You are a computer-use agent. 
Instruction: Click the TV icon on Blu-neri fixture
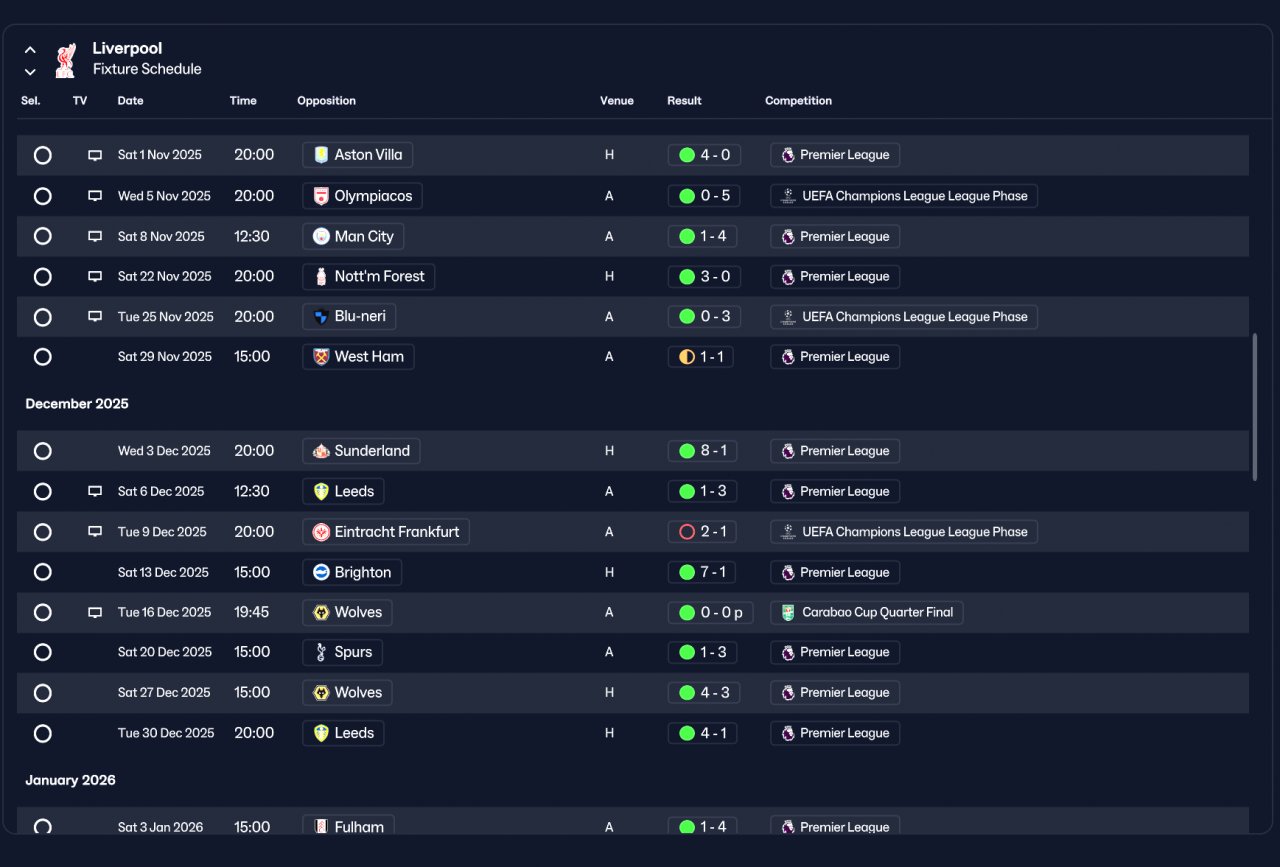coord(95,317)
